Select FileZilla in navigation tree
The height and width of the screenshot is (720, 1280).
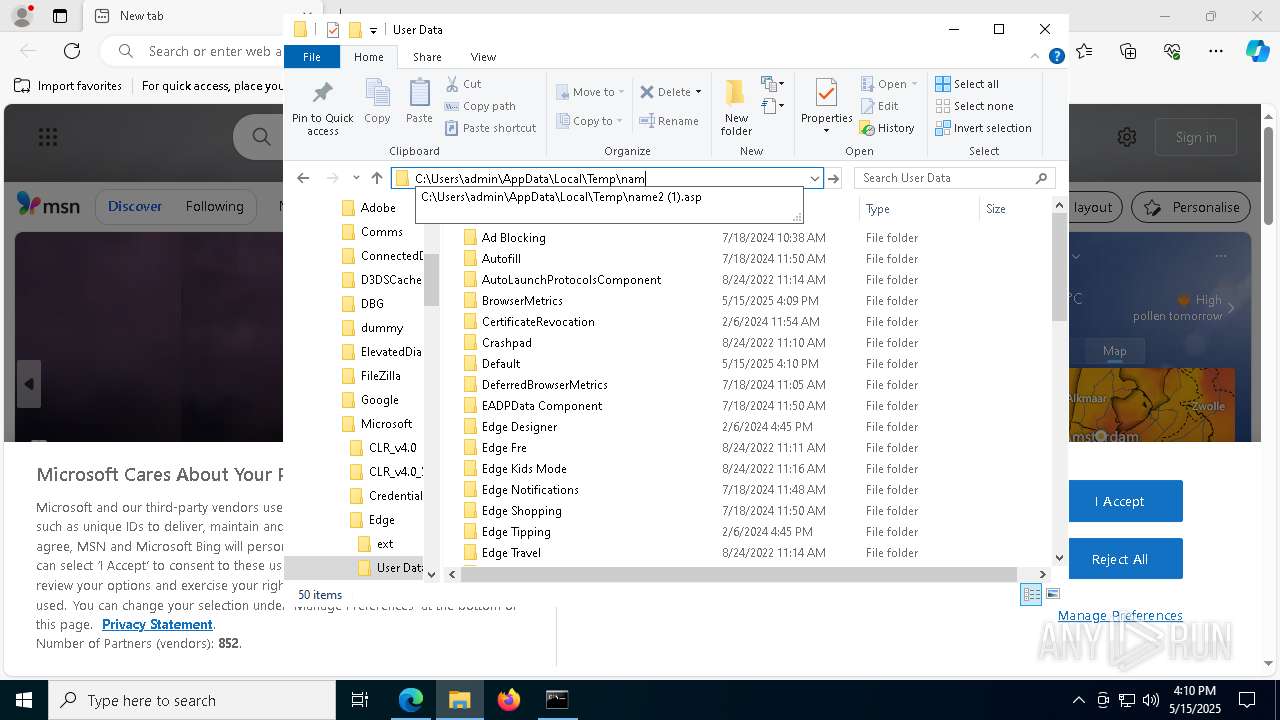click(380, 376)
